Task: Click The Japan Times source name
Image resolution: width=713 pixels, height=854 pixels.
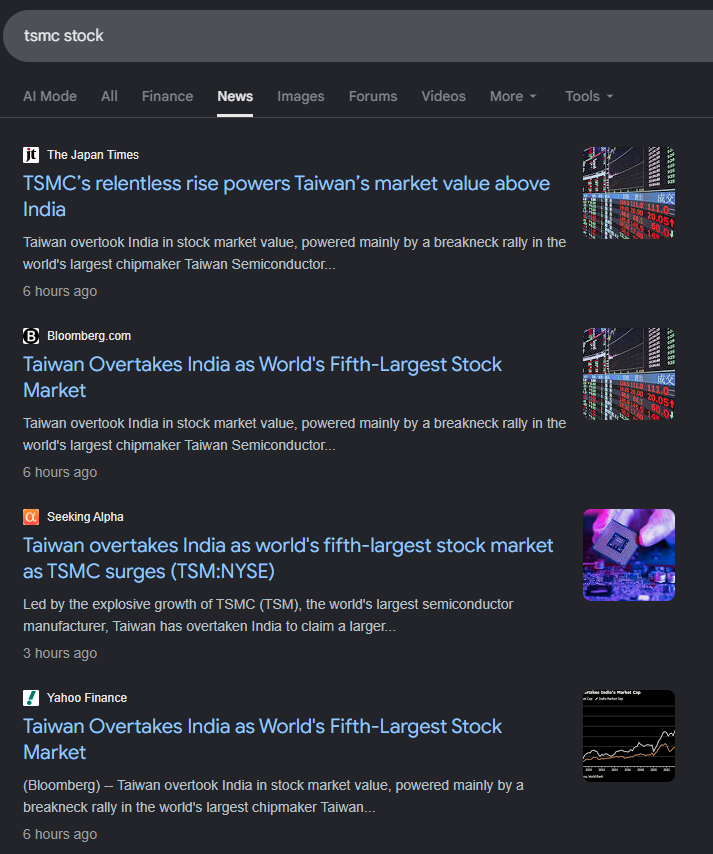Action: [93, 155]
